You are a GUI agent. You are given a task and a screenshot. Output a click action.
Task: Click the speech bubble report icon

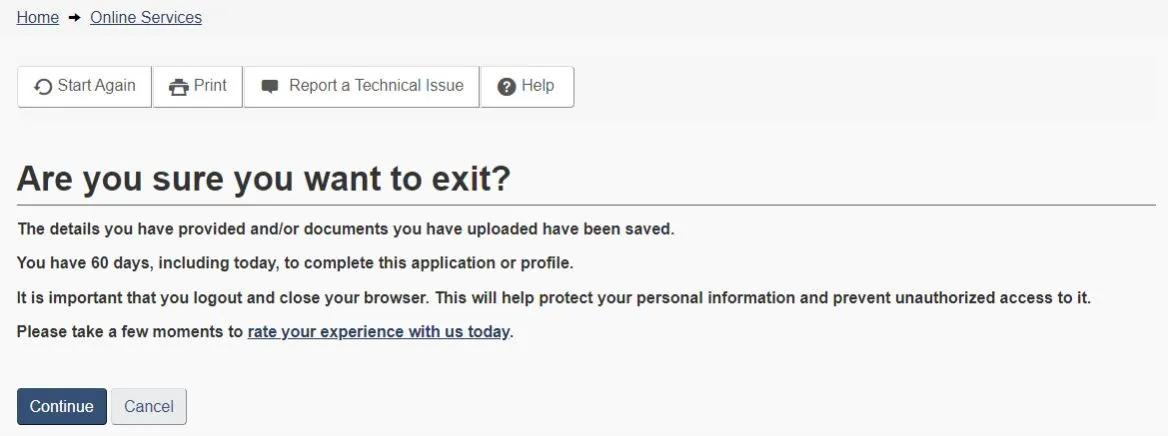click(x=269, y=87)
